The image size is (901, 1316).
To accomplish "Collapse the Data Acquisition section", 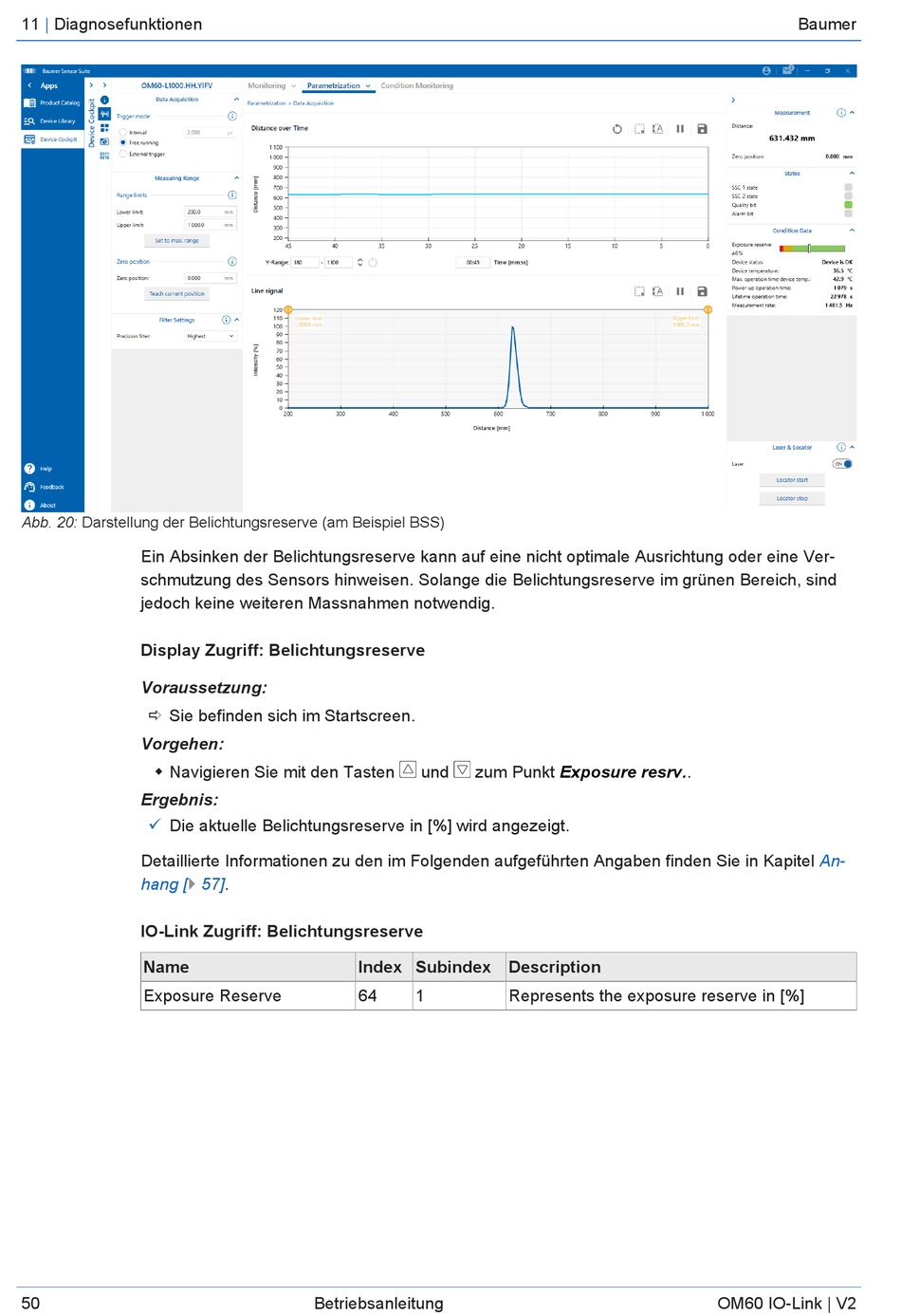I will [x=236, y=100].
